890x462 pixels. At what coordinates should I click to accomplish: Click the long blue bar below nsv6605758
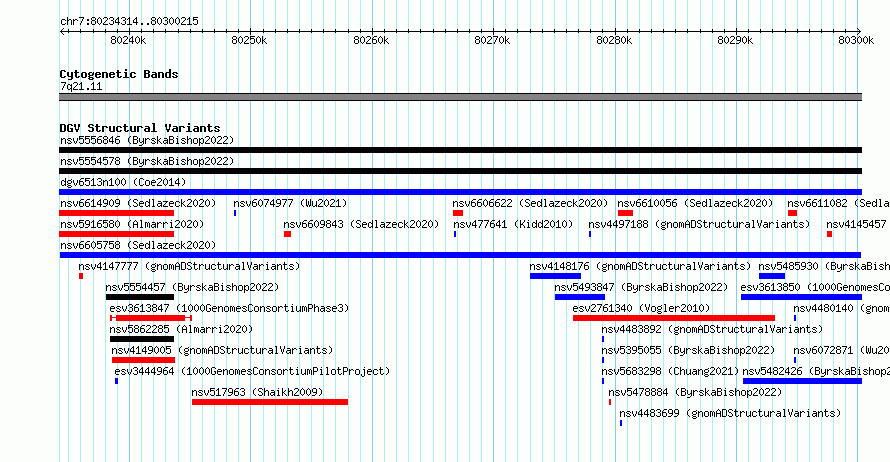pyautogui.click(x=460, y=255)
